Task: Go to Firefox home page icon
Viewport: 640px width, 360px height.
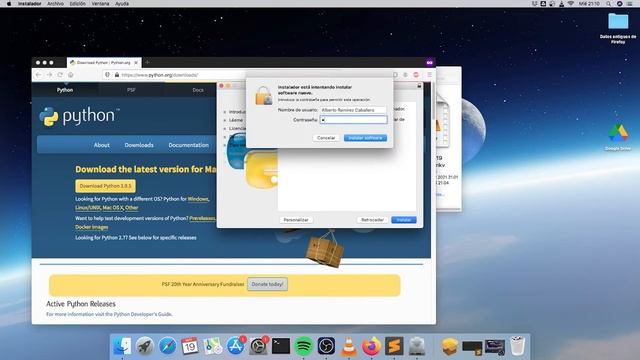Action: point(71,75)
